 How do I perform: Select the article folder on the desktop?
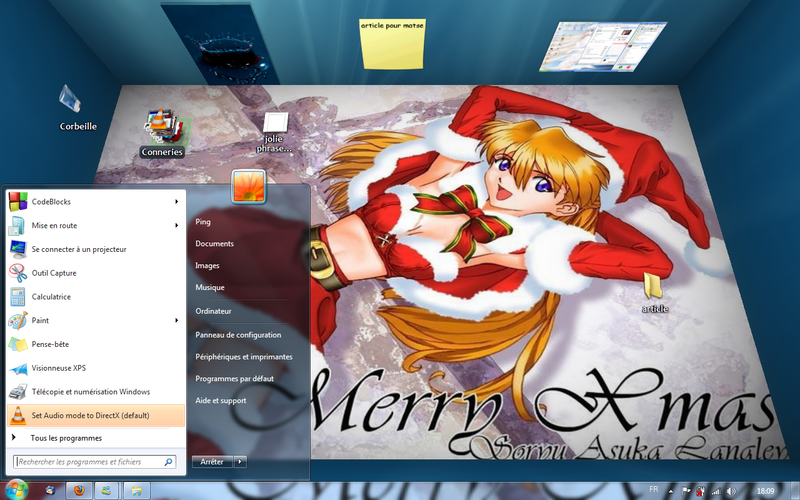pyautogui.click(x=655, y=292)
